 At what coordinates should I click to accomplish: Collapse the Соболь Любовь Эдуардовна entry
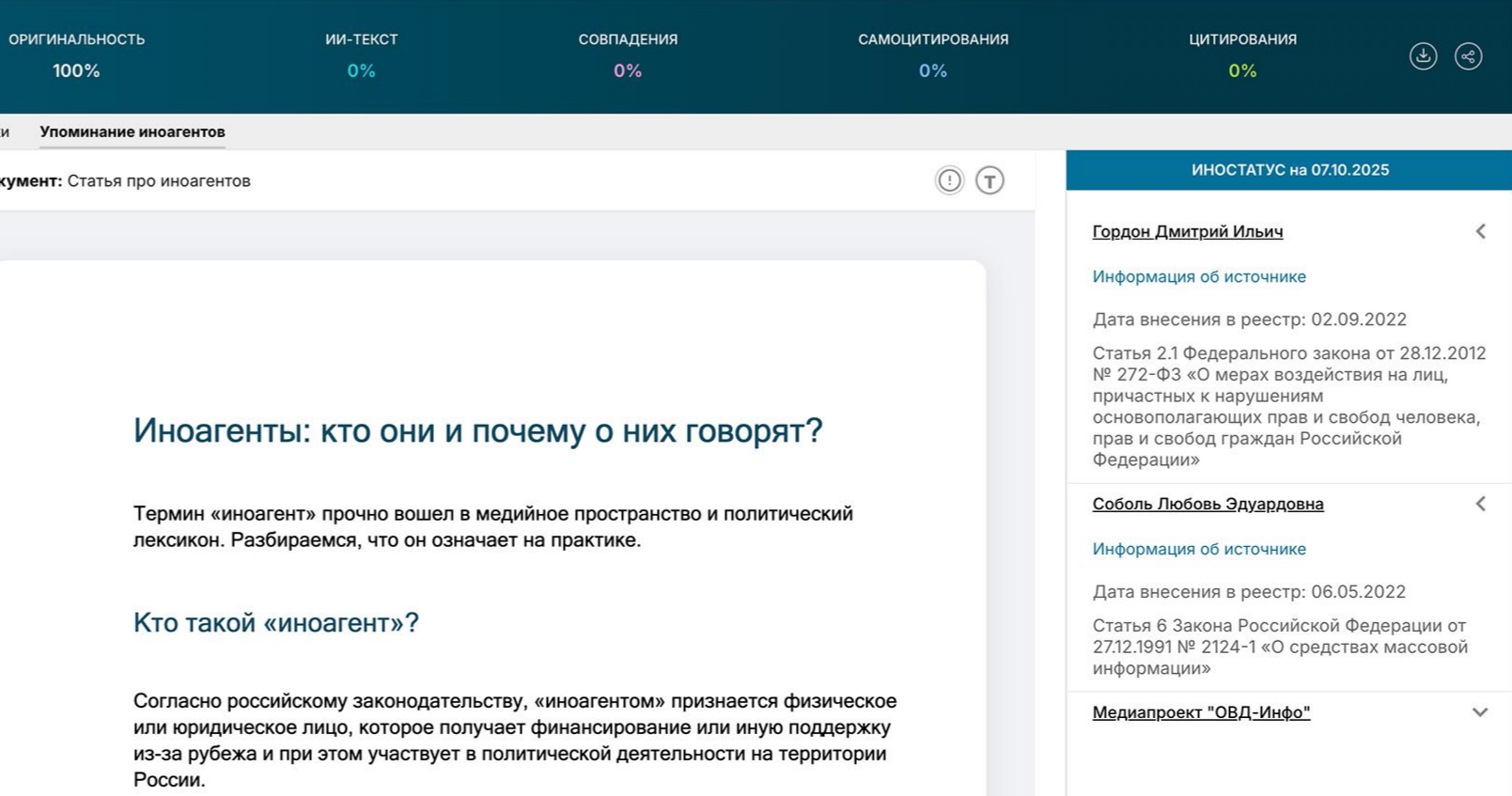coord(1480,504)
